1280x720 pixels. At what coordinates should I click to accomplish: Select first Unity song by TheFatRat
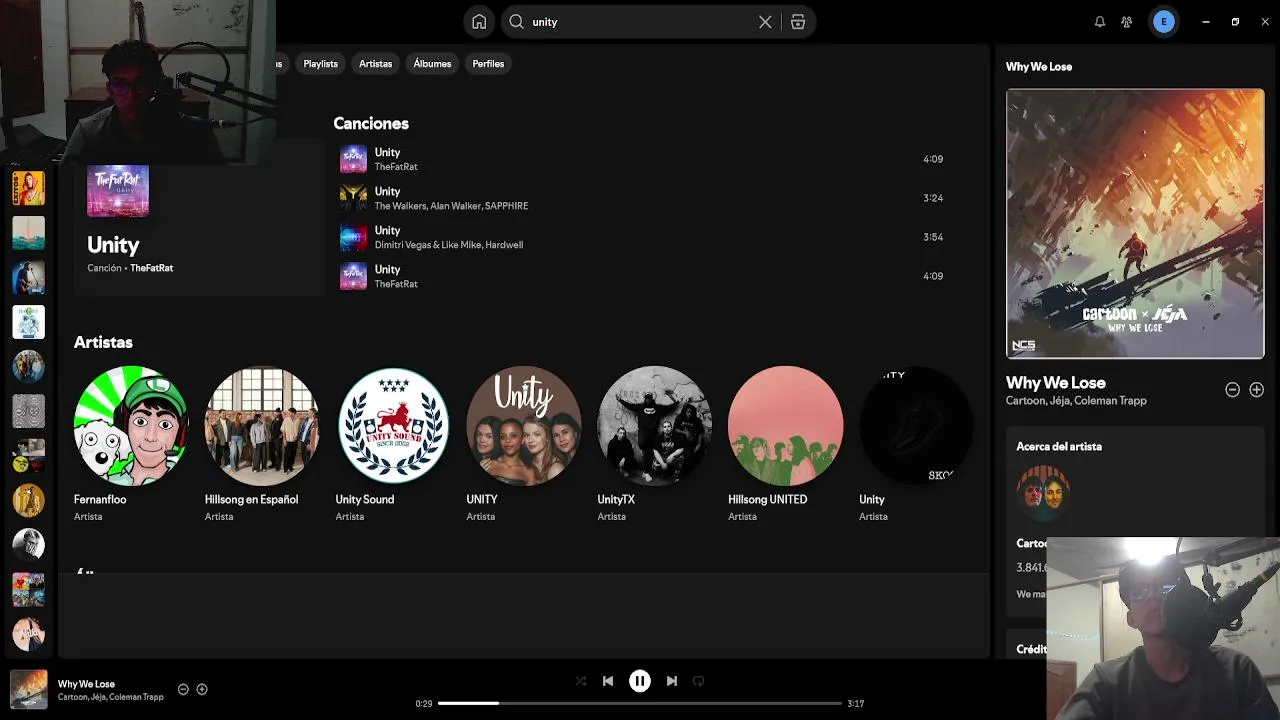[x=641, y=159]
